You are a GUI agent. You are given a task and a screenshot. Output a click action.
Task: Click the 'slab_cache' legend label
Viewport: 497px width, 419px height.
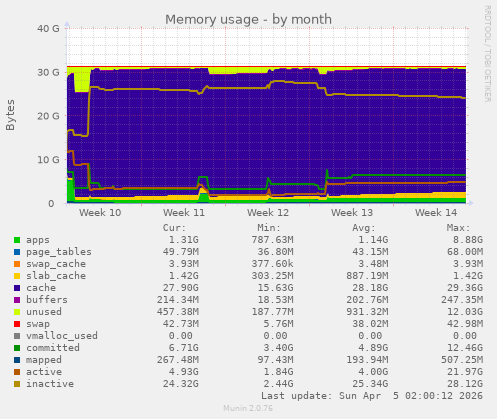coord(56,276)
